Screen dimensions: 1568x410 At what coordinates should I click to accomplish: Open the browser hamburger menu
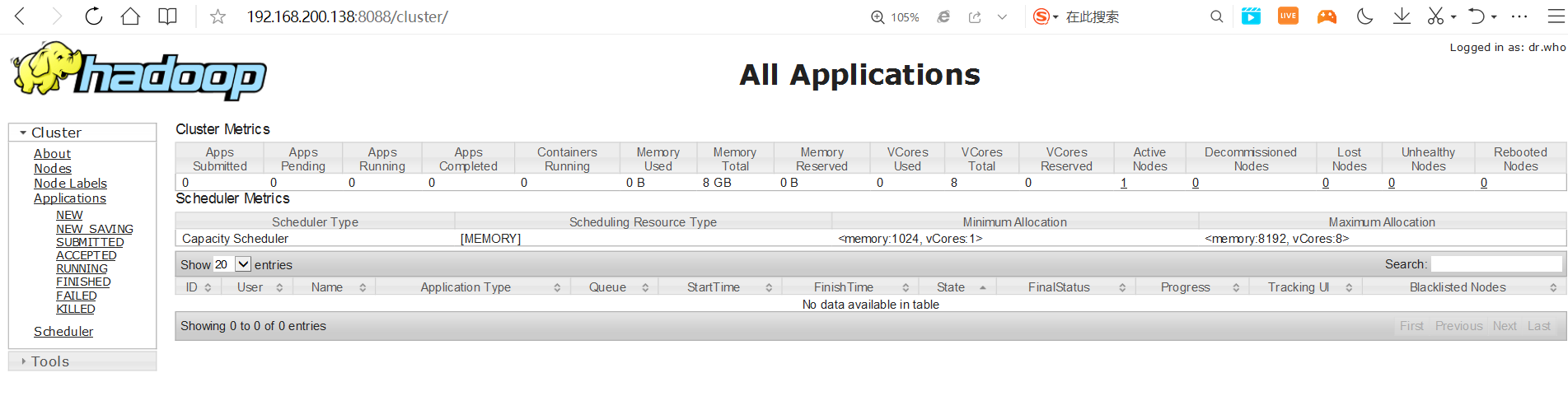point(1556,16)
